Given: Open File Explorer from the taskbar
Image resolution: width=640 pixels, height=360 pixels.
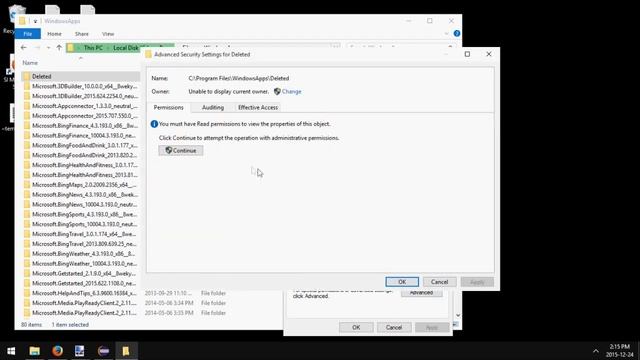Looking at the screenshot, I should tap(35, 351).
